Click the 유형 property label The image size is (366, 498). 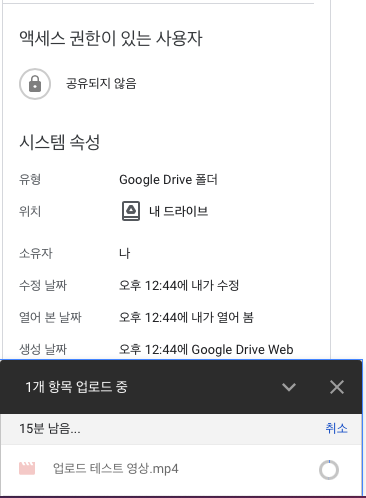(x=30, y=180)
